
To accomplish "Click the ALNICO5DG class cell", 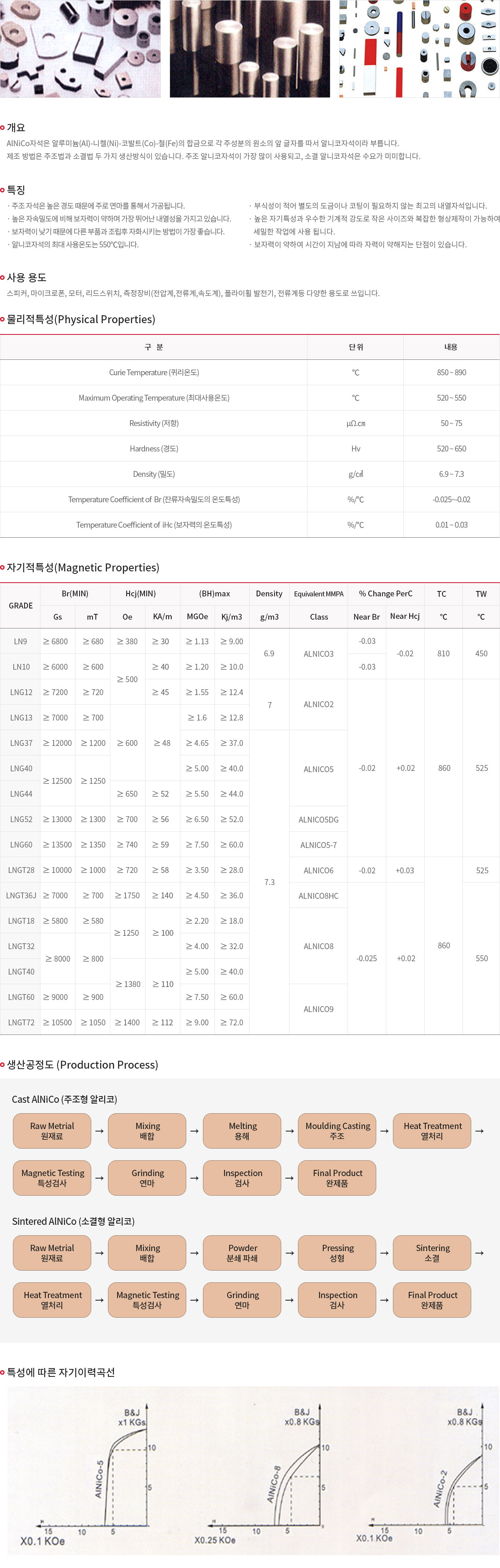I will (x=318, y=819).
